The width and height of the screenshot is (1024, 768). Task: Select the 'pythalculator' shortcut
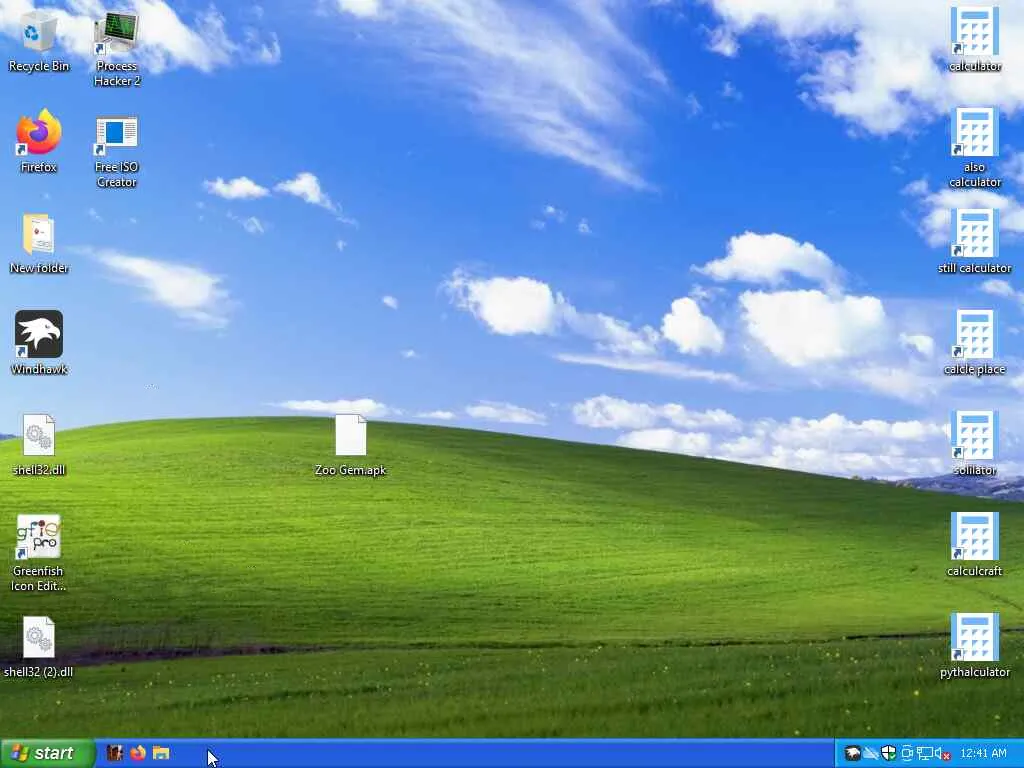(974, 647)
